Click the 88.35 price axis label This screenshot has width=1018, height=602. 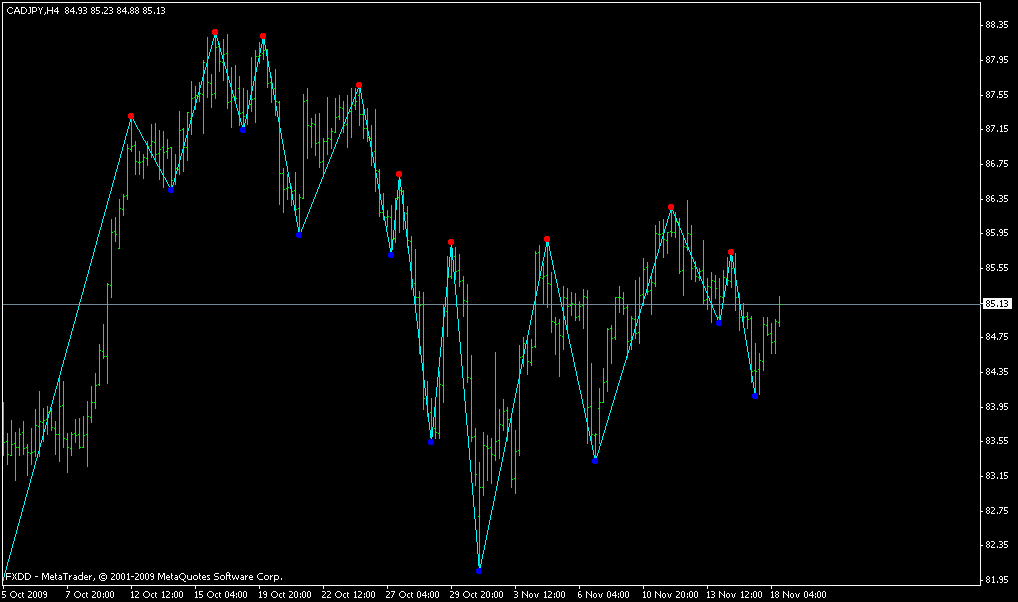point(995,25)
